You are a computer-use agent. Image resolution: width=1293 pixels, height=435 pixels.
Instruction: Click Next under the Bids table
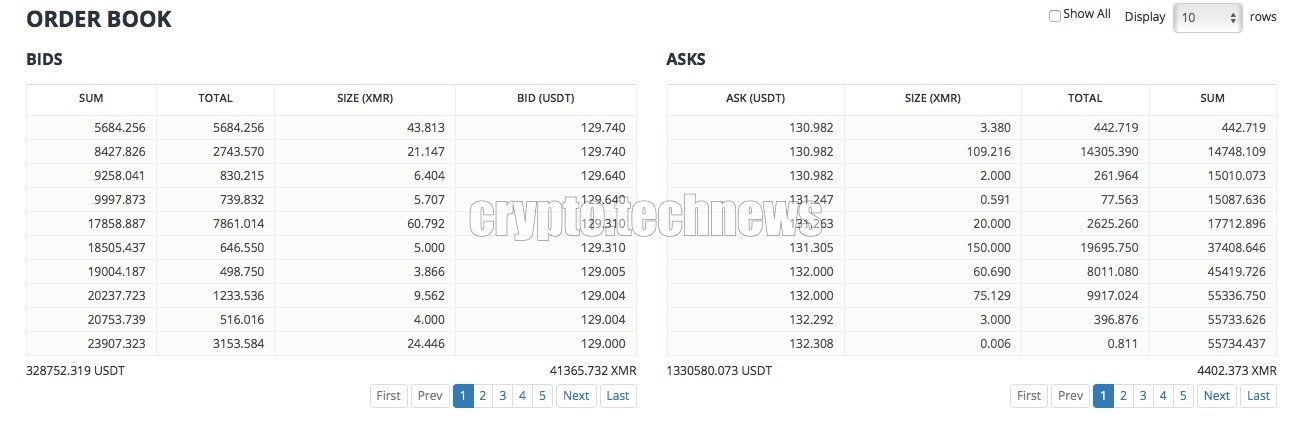click(x=576, y=396)
